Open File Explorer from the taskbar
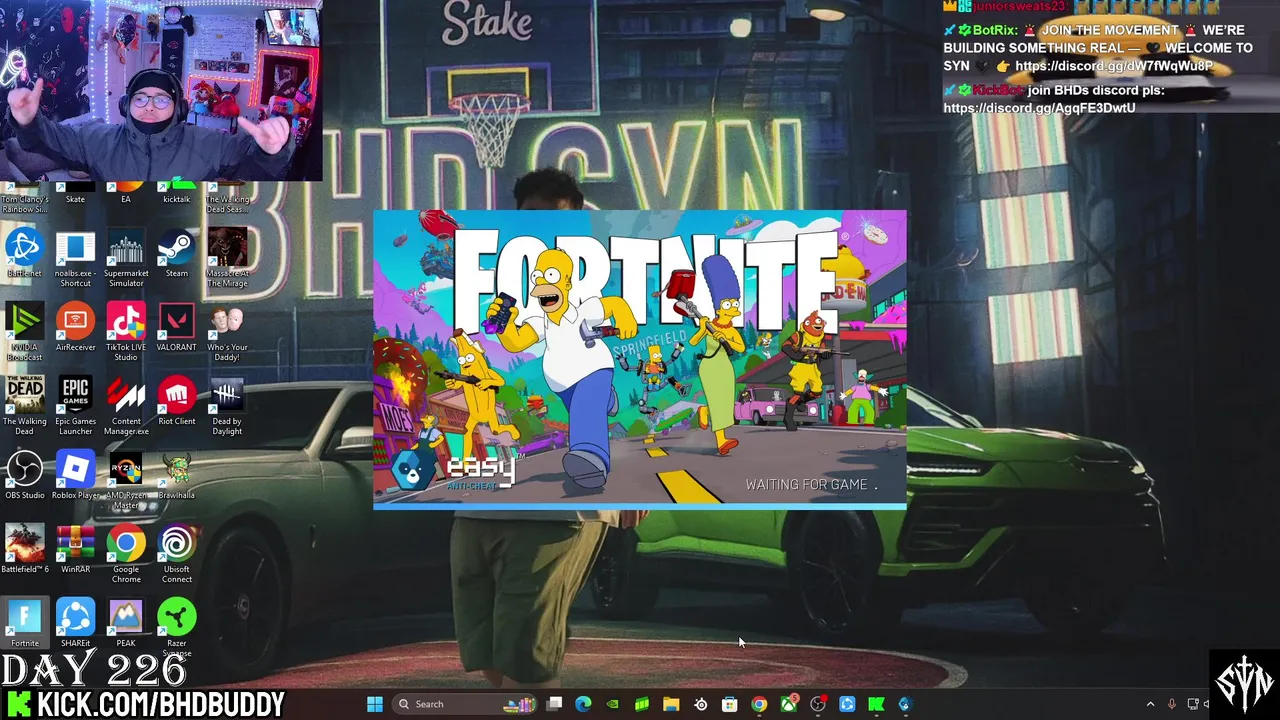The width and height of the screenshot is (1280, 720). coord(671,704)
